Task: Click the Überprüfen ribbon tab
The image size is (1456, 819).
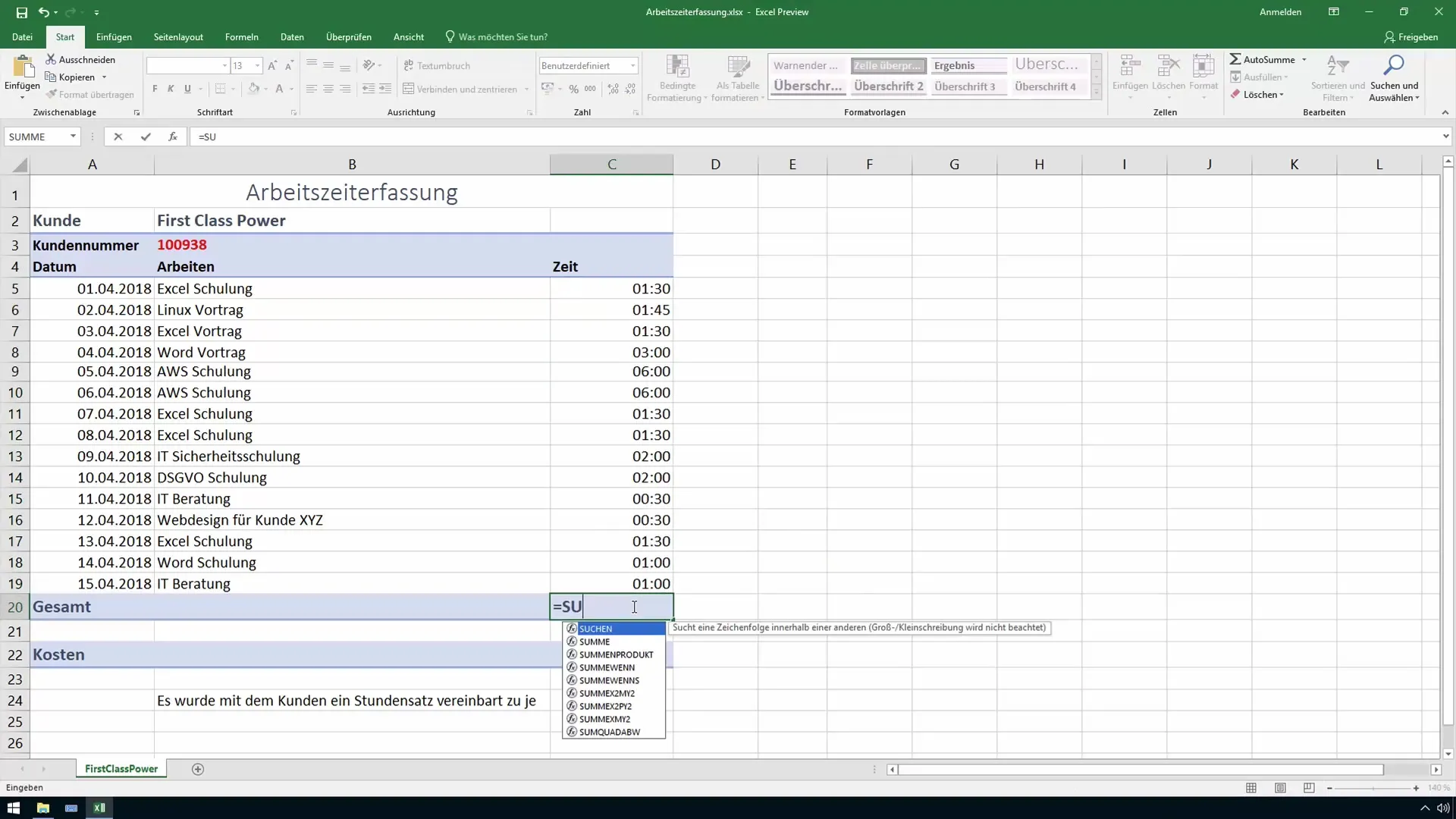Action: point(349,37)
